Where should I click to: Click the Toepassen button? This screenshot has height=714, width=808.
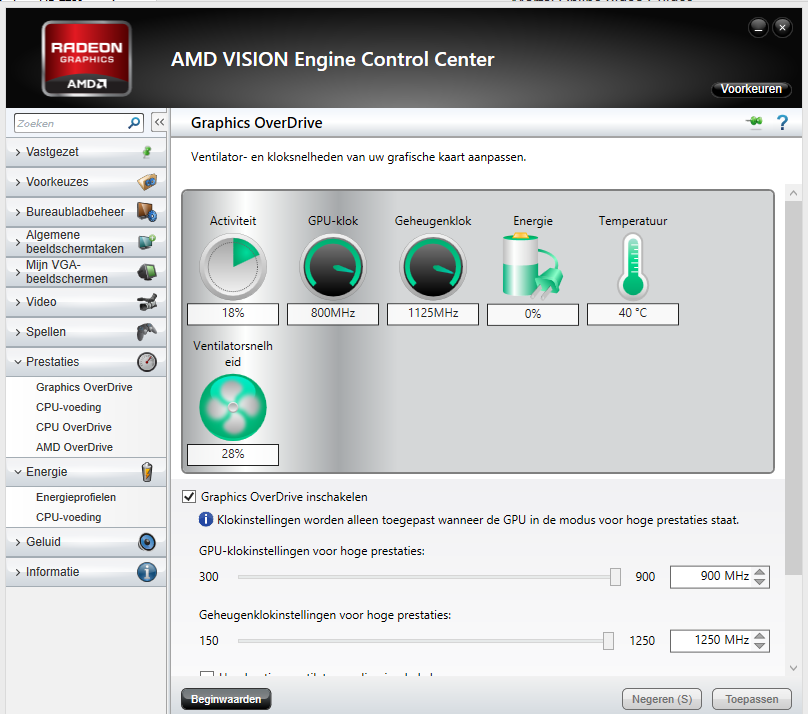(x=751, y=699)
